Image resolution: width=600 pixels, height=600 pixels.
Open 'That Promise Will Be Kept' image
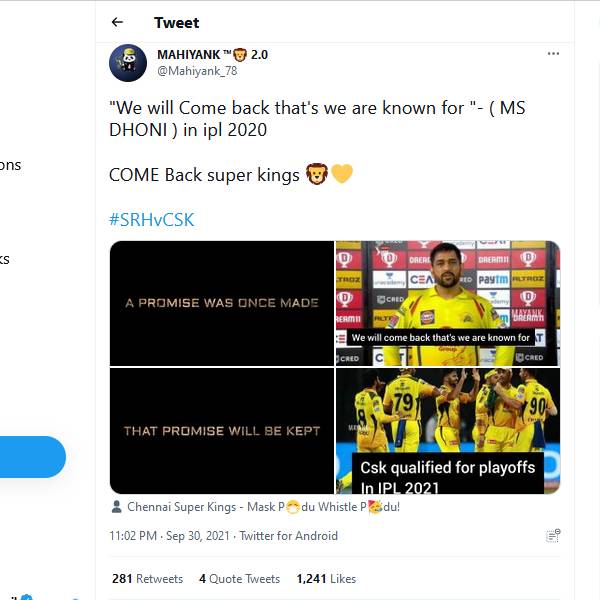[221, 431]
